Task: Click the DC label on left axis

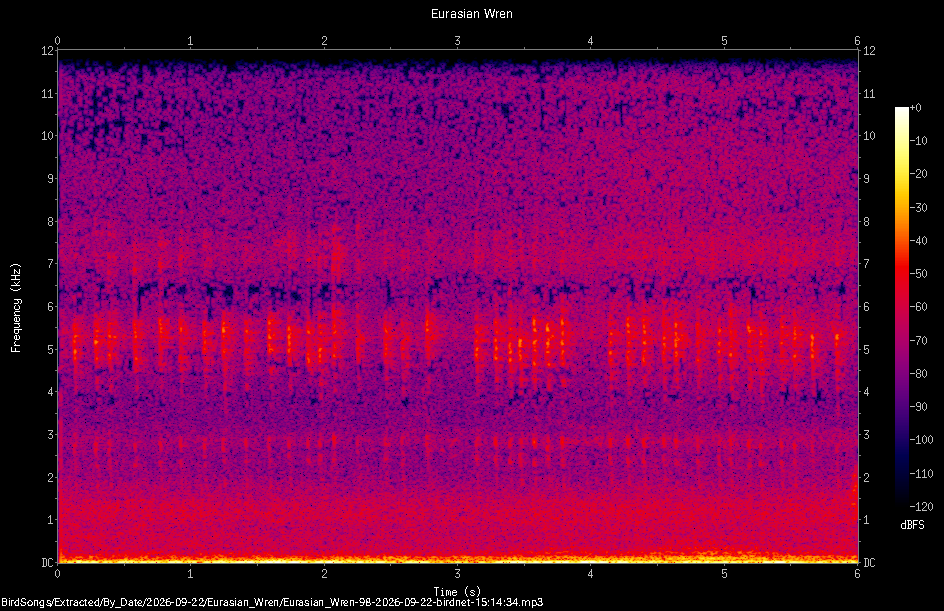Action: (x=47, y=563)
